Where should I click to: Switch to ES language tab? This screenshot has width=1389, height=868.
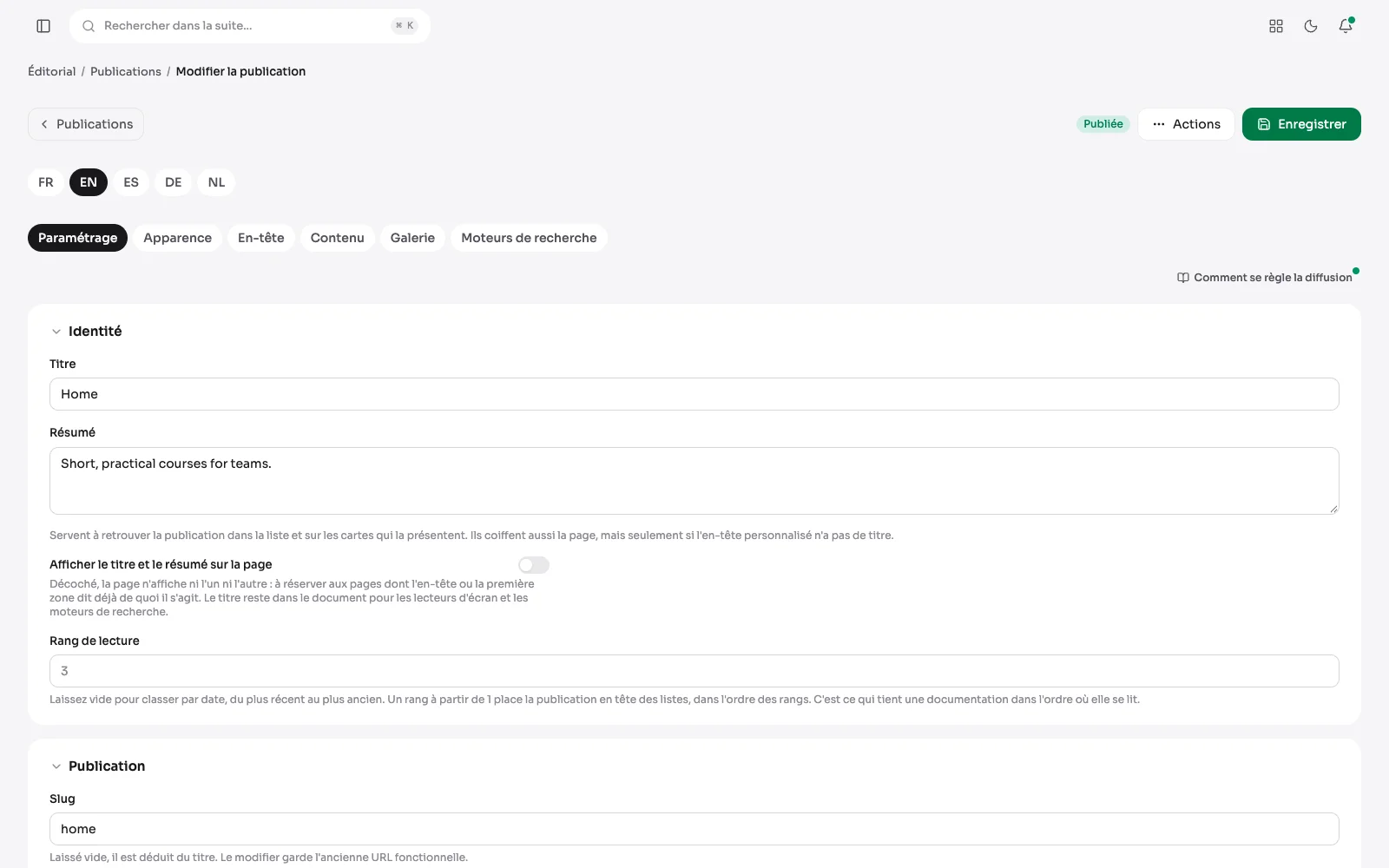[131, 182]
